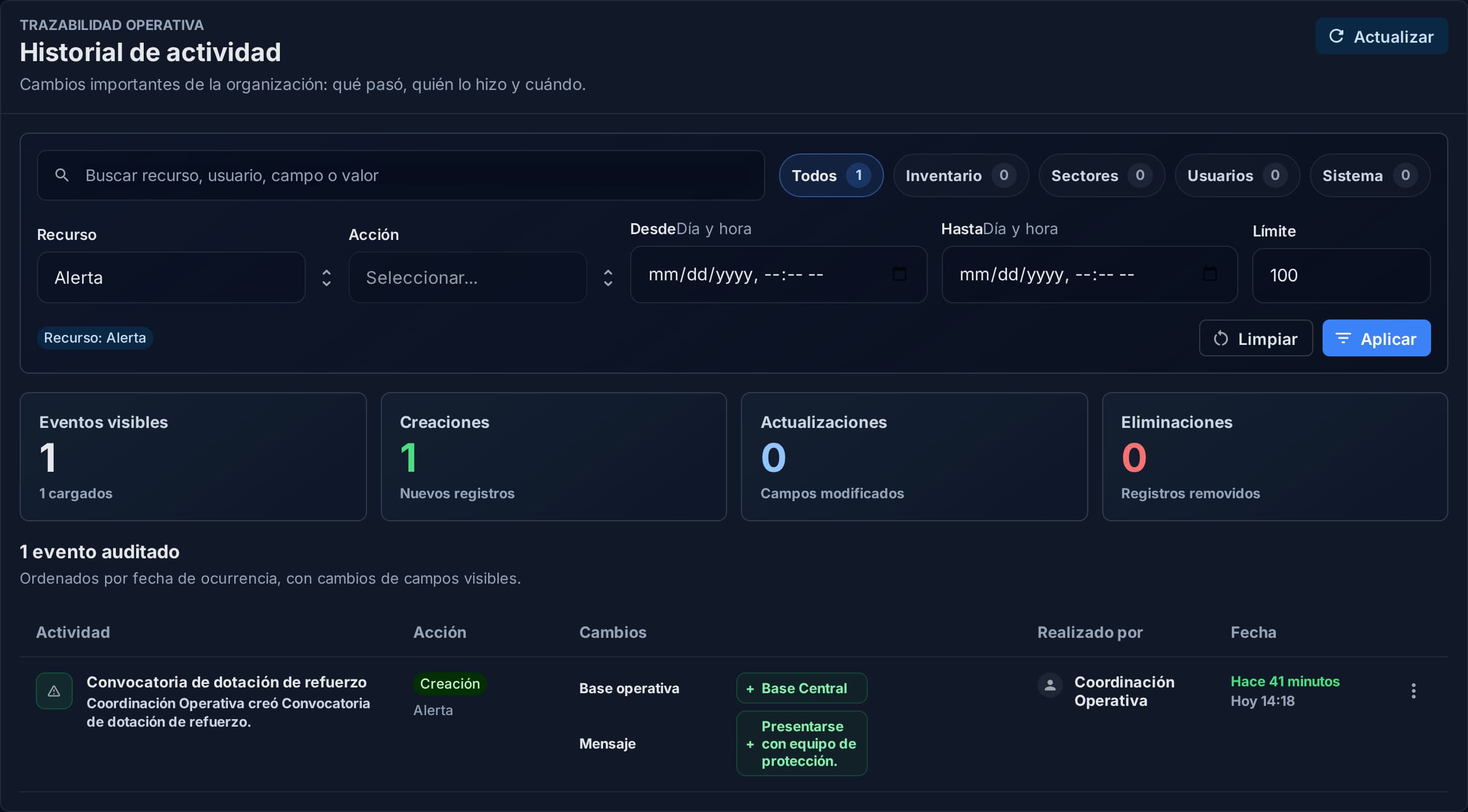This screenshot has width=1468, height=812.
Task: Open the Sistema filter tab
Action: [x=1370, y=175]
